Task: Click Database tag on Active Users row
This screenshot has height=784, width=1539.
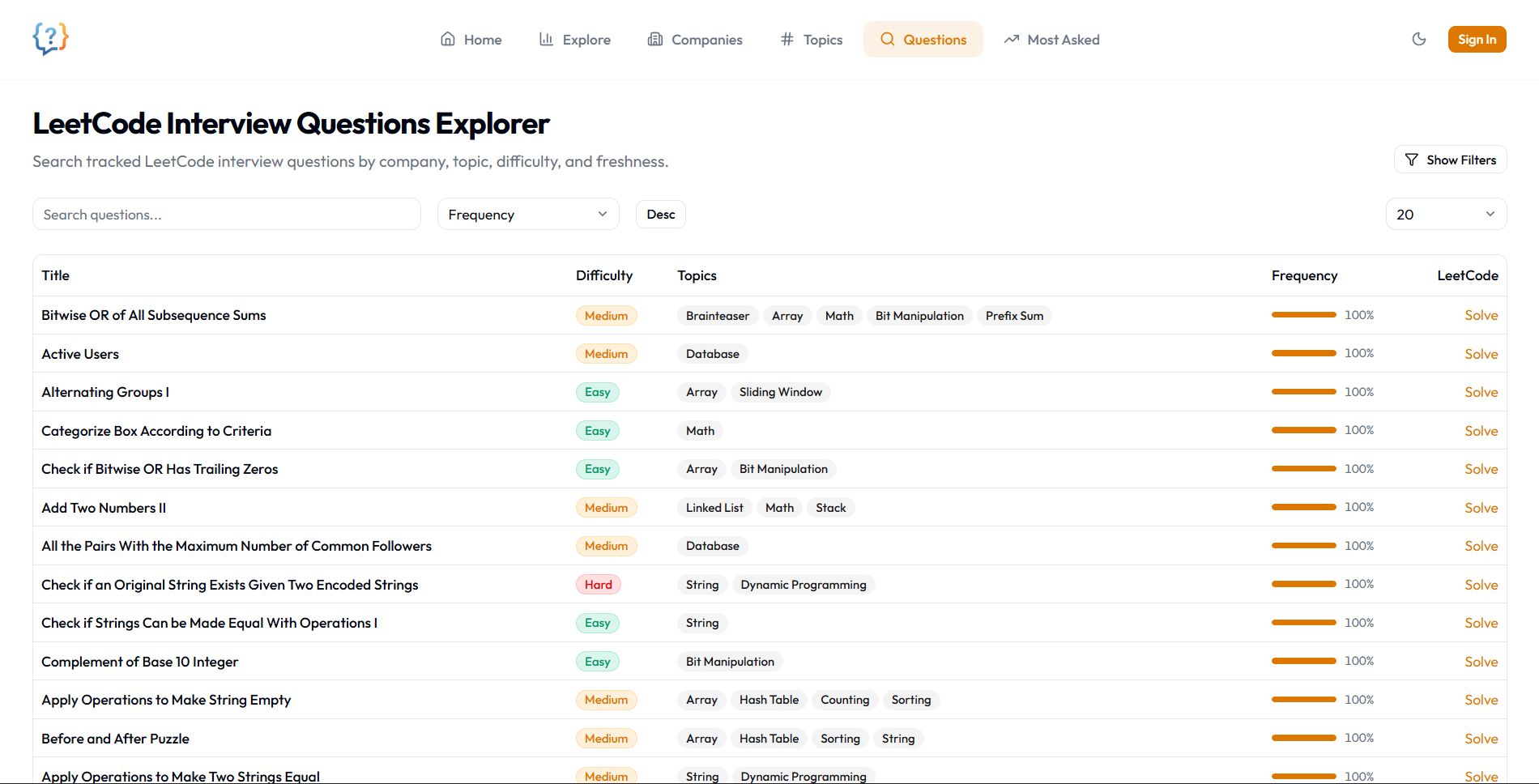Action: tap(713, 354)
